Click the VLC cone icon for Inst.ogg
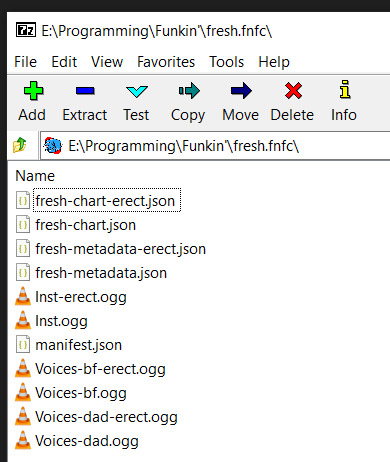390x462 pixels. [x=23, y=320]
